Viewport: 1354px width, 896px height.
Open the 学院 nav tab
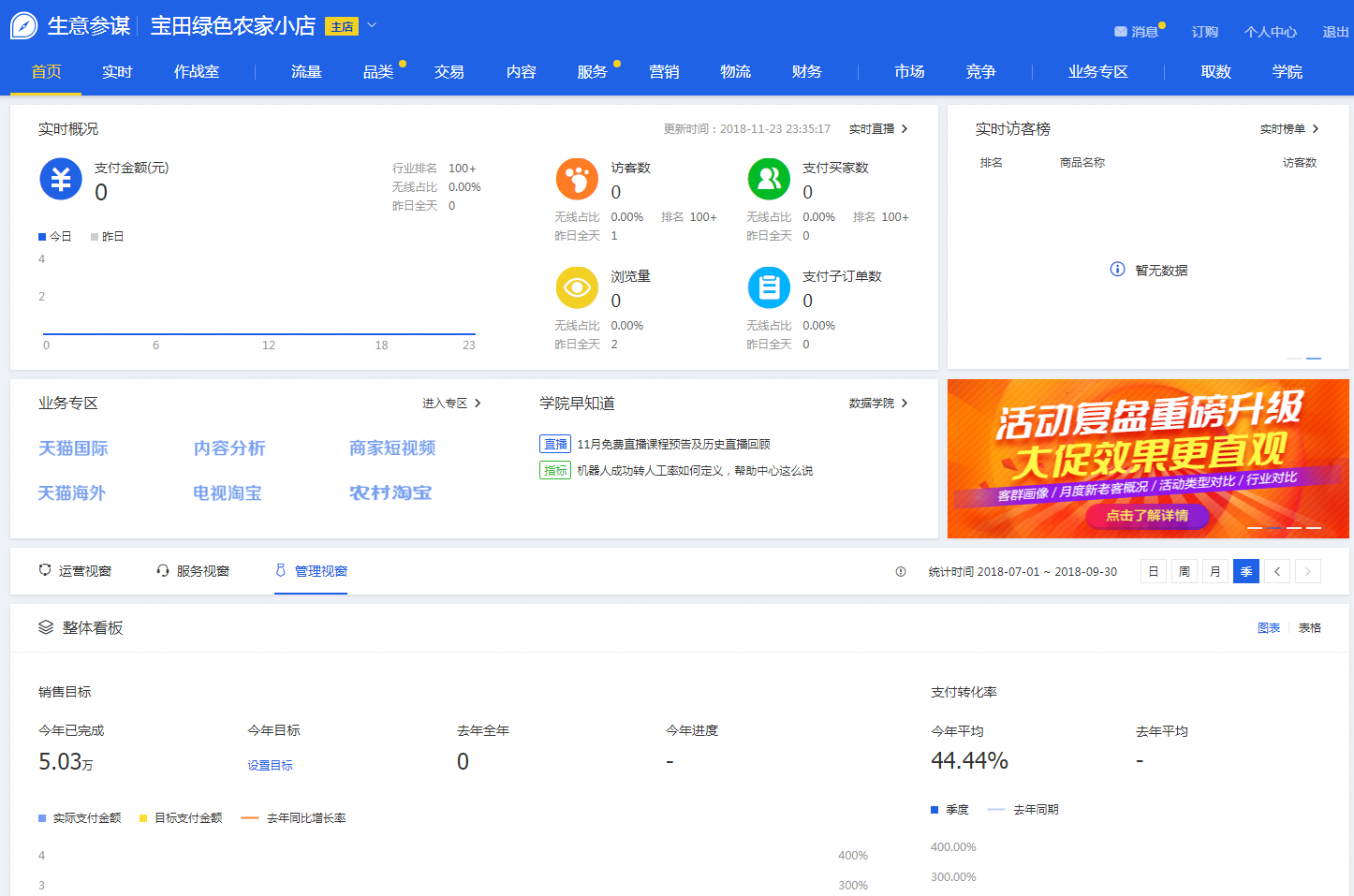coord(1288,72)
